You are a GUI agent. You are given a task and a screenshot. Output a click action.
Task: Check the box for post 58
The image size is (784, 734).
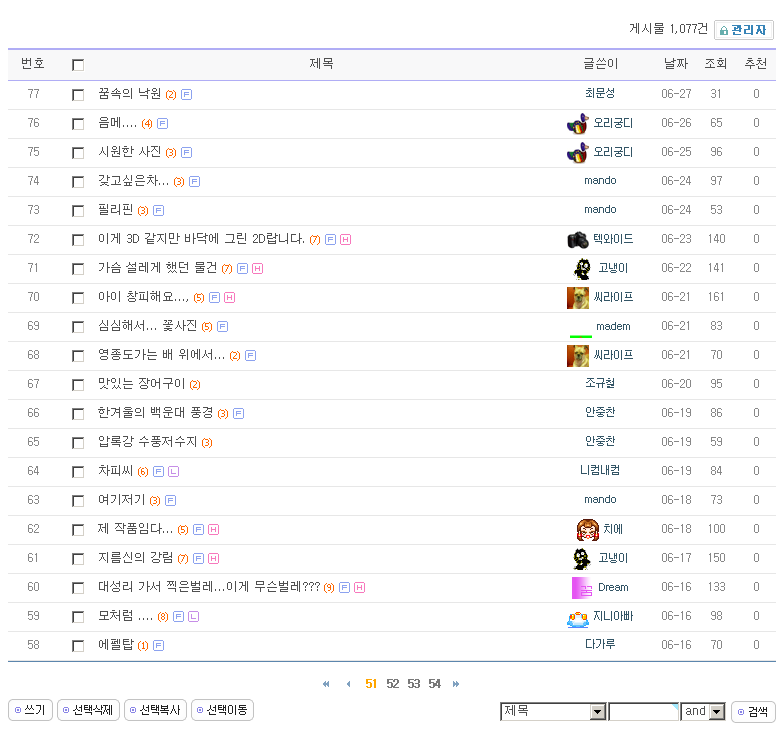tap(78, 646)
